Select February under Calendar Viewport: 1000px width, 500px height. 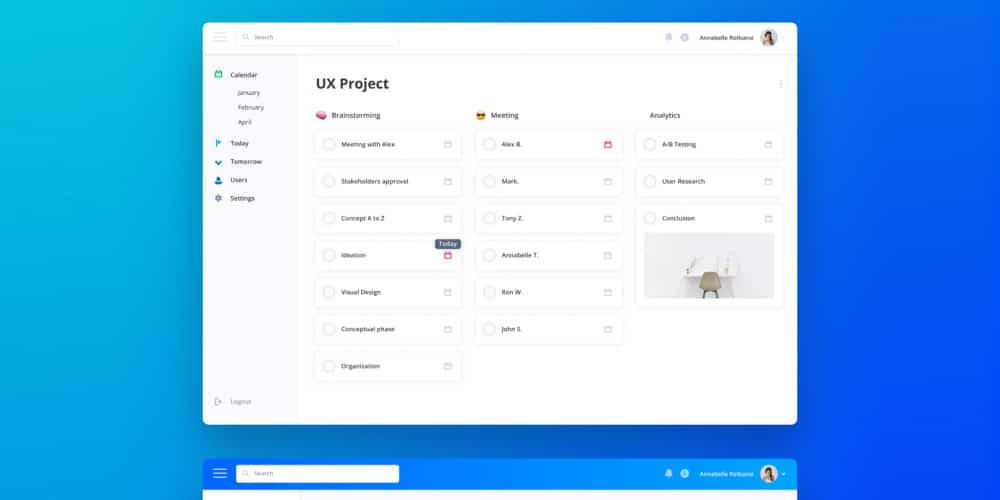(x=251, y=107)
